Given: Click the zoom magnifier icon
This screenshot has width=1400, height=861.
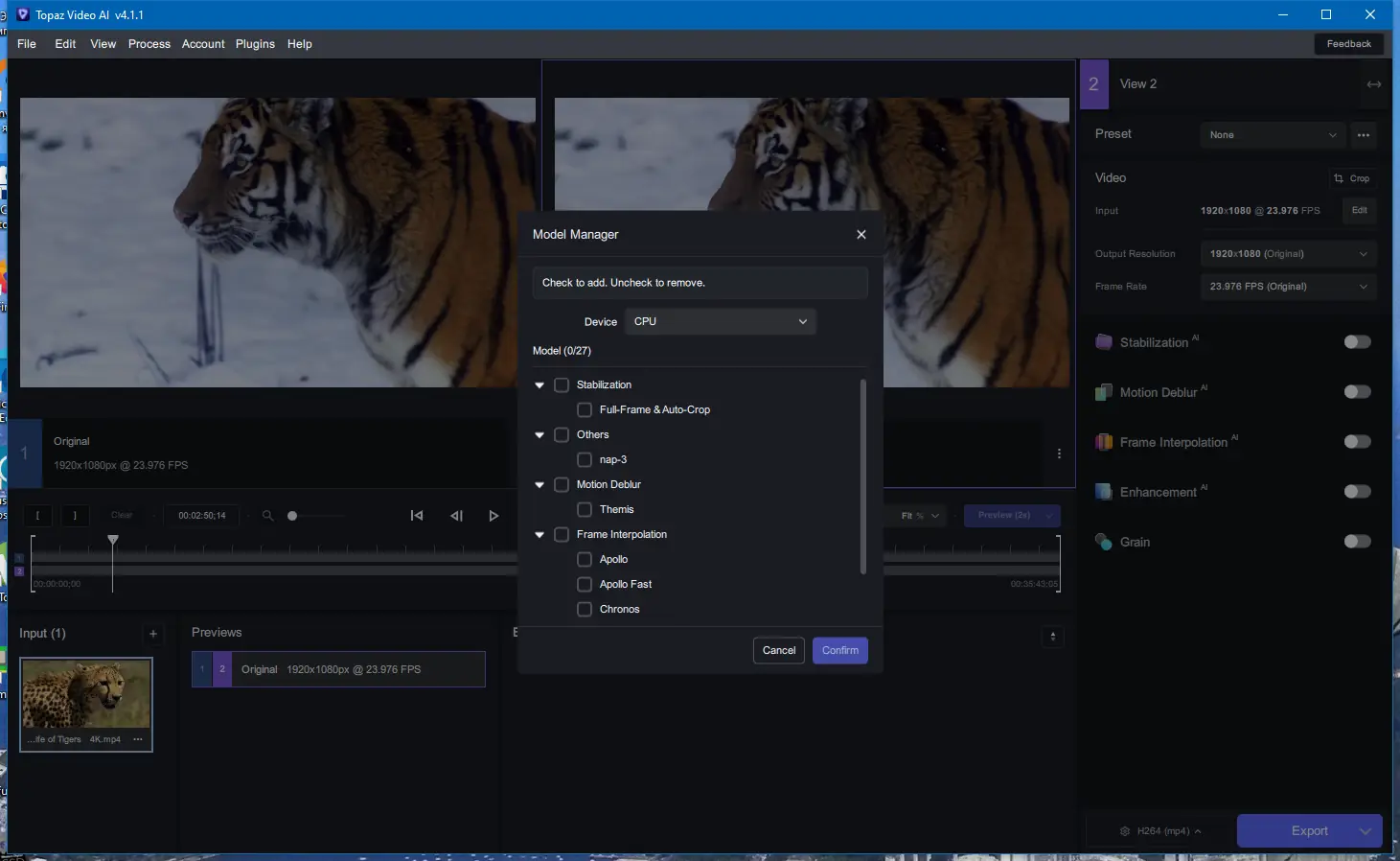Looking at the screenshot, I should click(268, 516).
